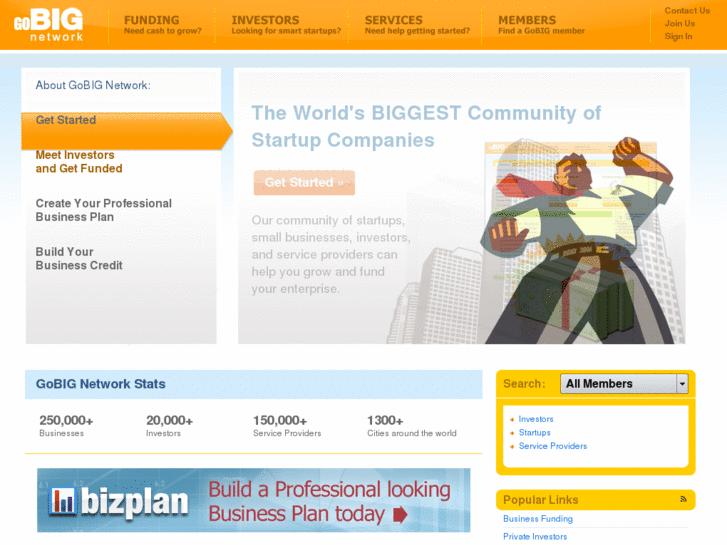Follow the Business Funding popular link
The image size is (727, 545).
tap(538, 519)
